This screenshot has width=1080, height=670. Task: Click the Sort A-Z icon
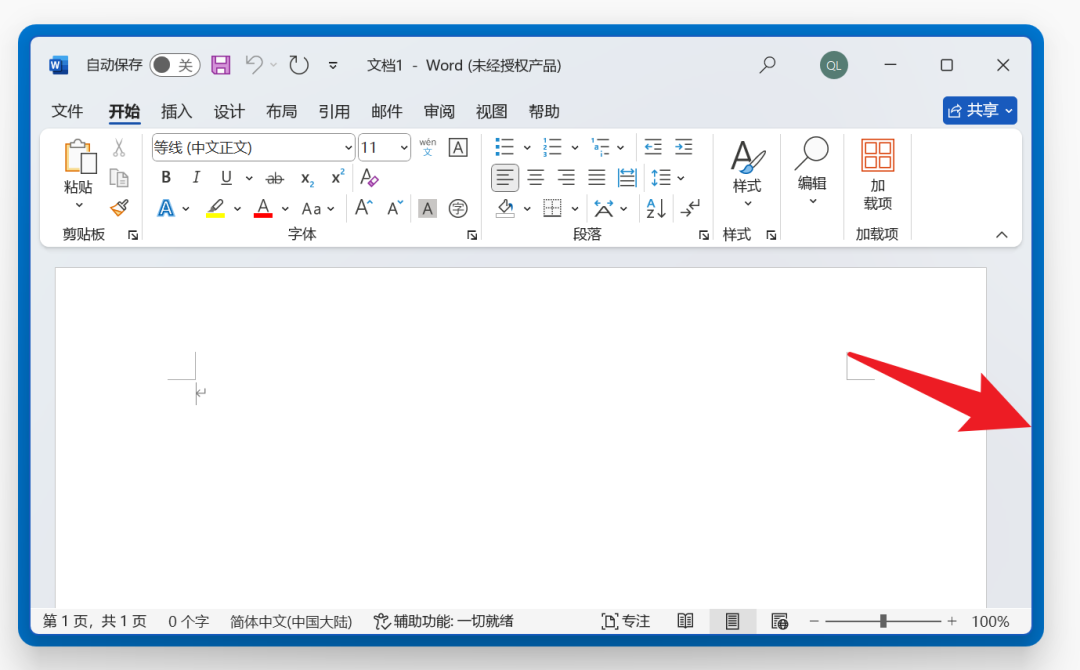coord(656,208)
